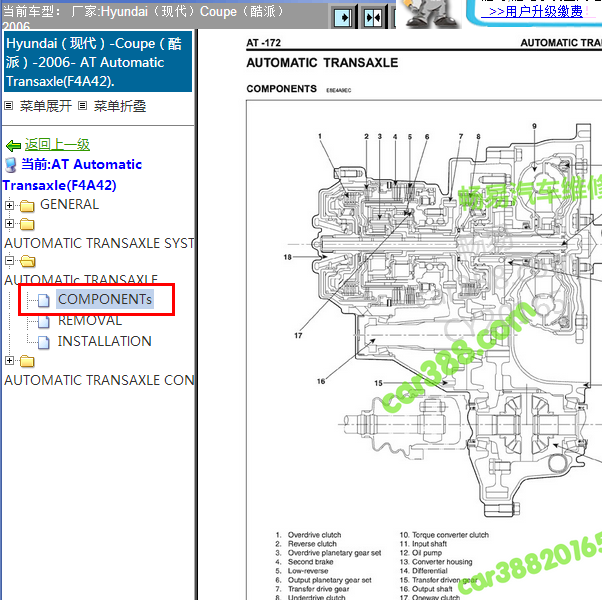The width and height of the screenshot is (602, 600).
Task: Open the INSTALLATION document
Action: pyautogui.click(x=104, y=341)
